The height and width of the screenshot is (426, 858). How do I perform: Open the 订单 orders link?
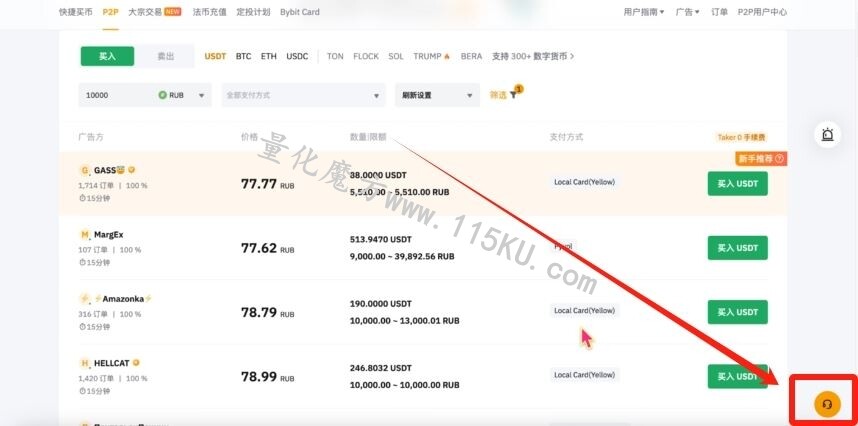(x=720, y=11)
